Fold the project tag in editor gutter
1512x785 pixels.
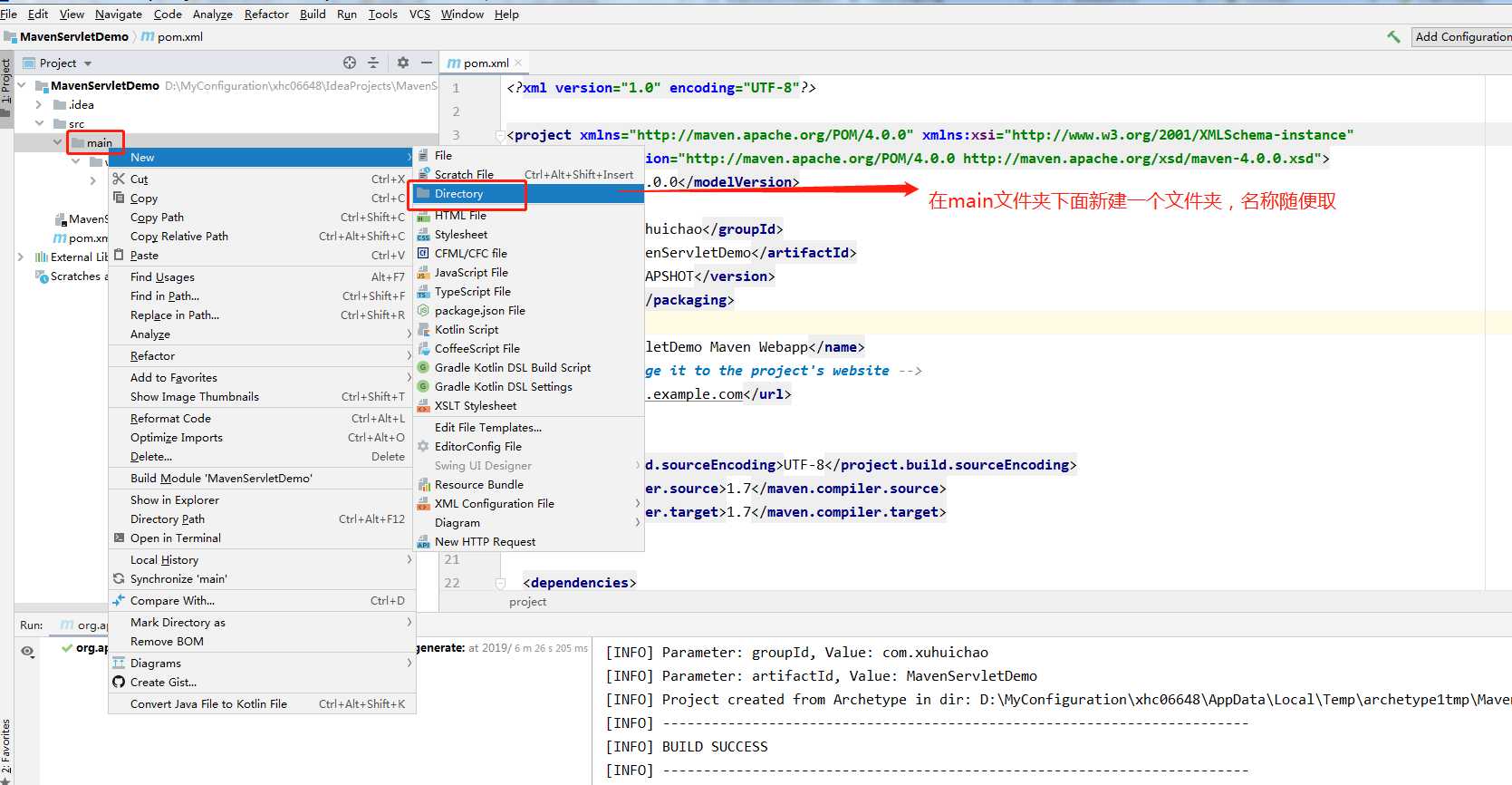pos(500,135)
